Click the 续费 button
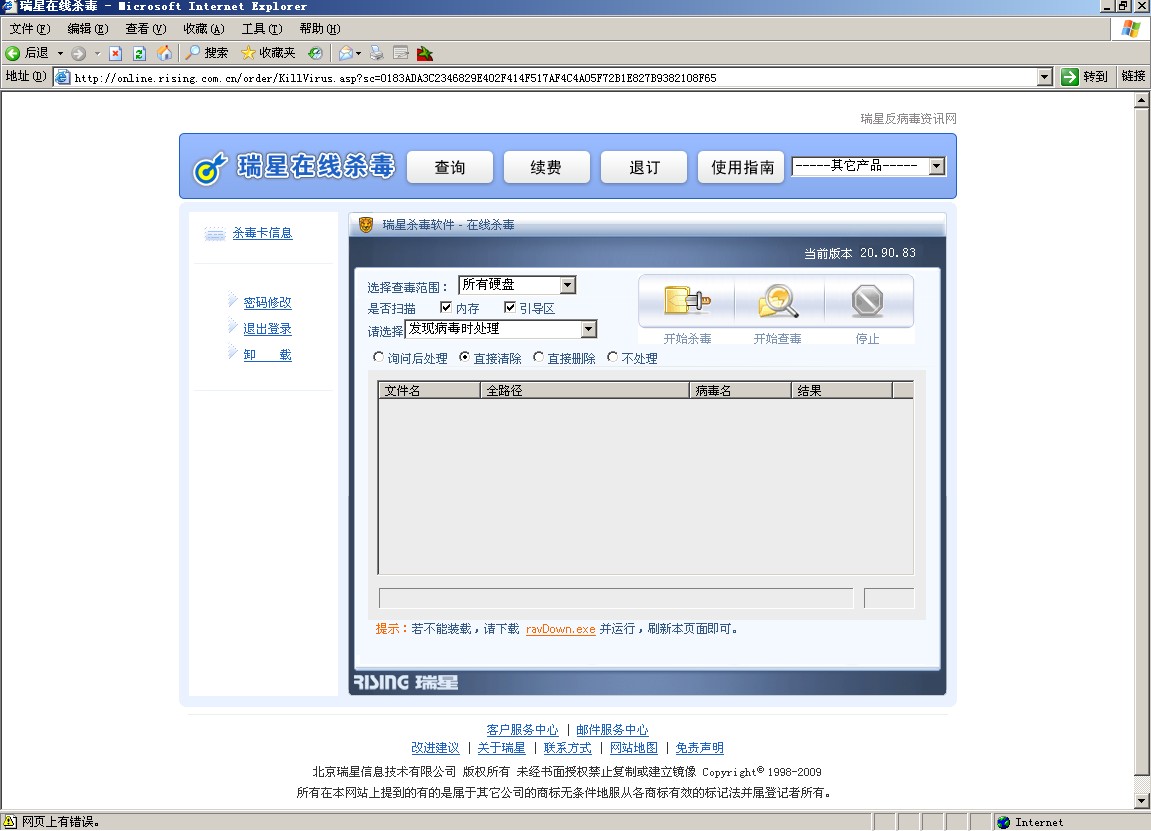Viewport: 1151px width, 831px height. [547, 167]
